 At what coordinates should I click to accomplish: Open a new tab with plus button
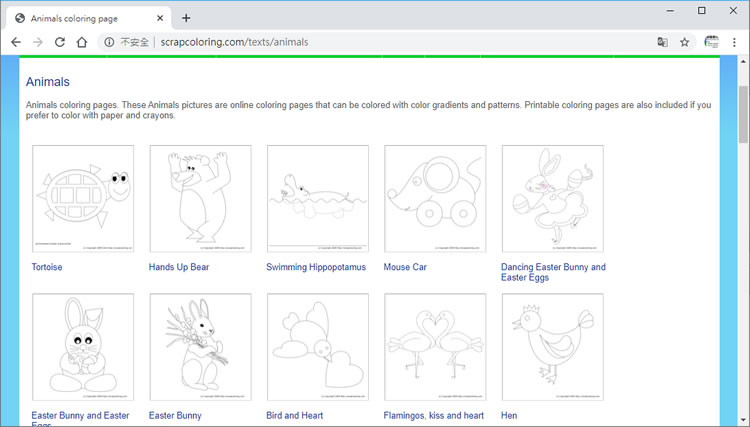[186, 18]
